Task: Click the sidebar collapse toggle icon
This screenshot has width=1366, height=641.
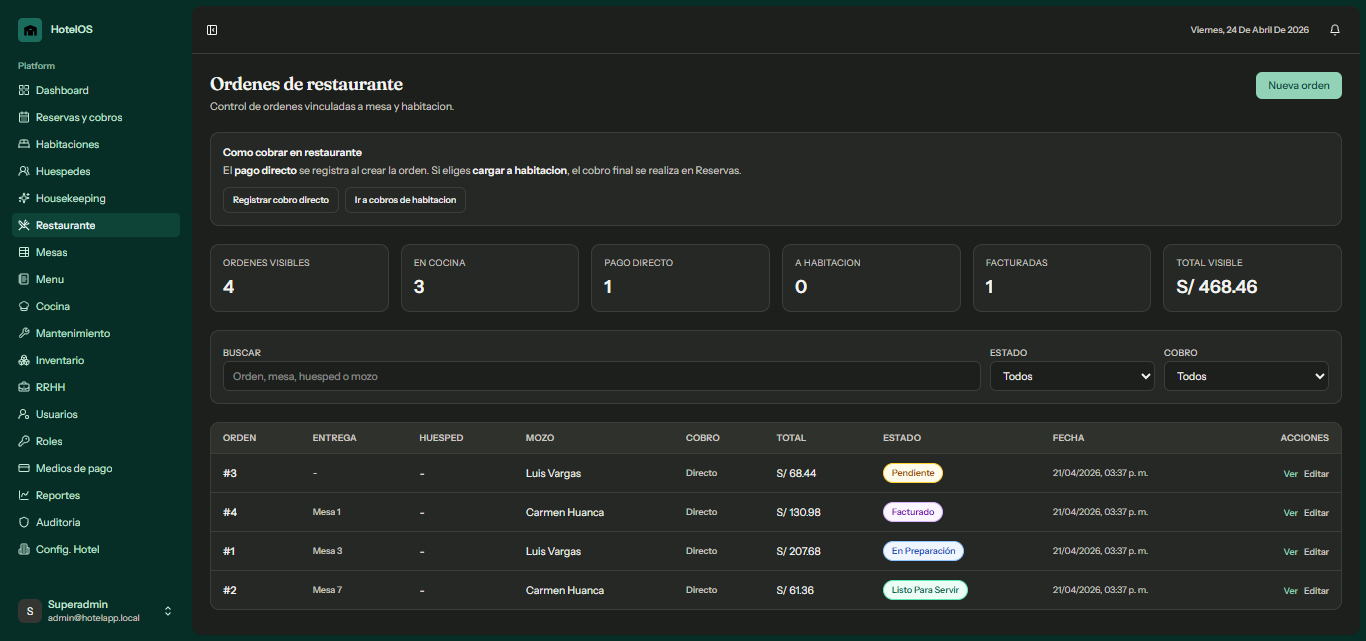Action: coord(212,30)
